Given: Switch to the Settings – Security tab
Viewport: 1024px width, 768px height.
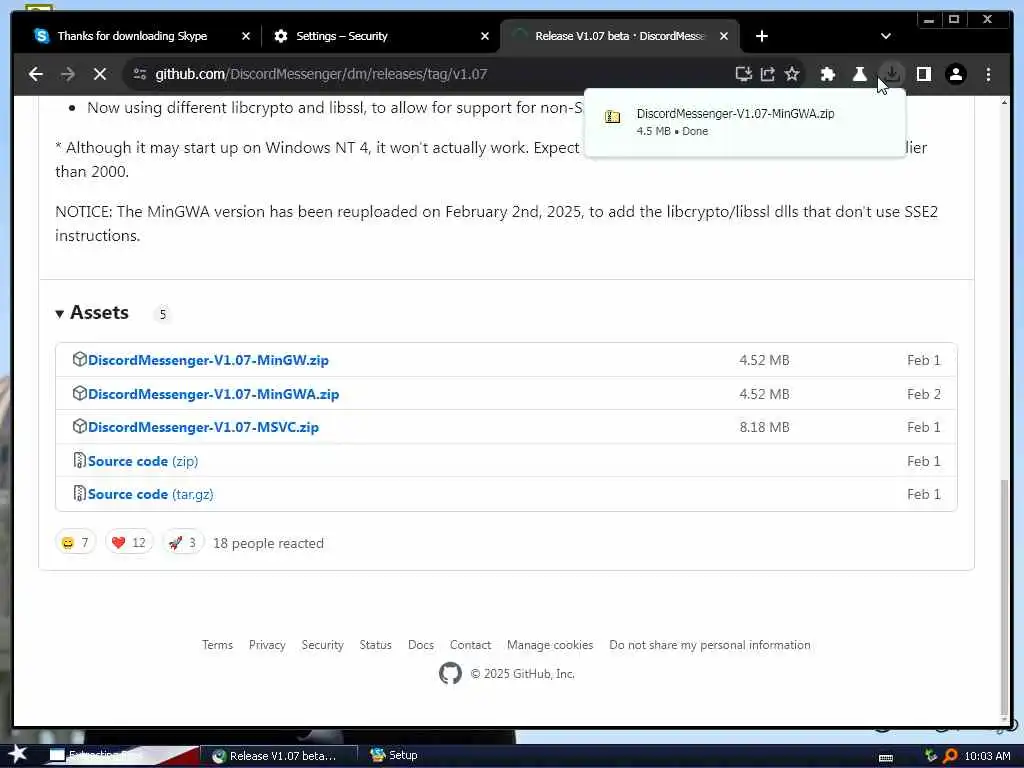Looking at the screenshot, I should (342, 36).
